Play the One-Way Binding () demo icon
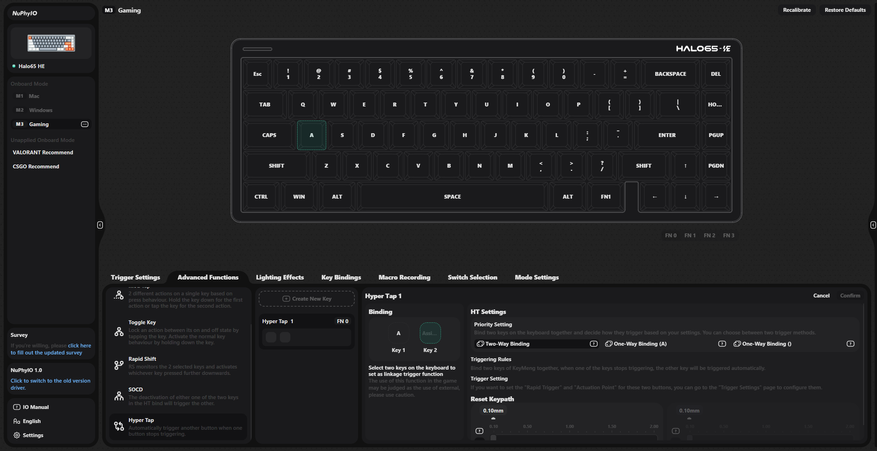Viewport: 877px width, 451px height. tap(850, 344)
